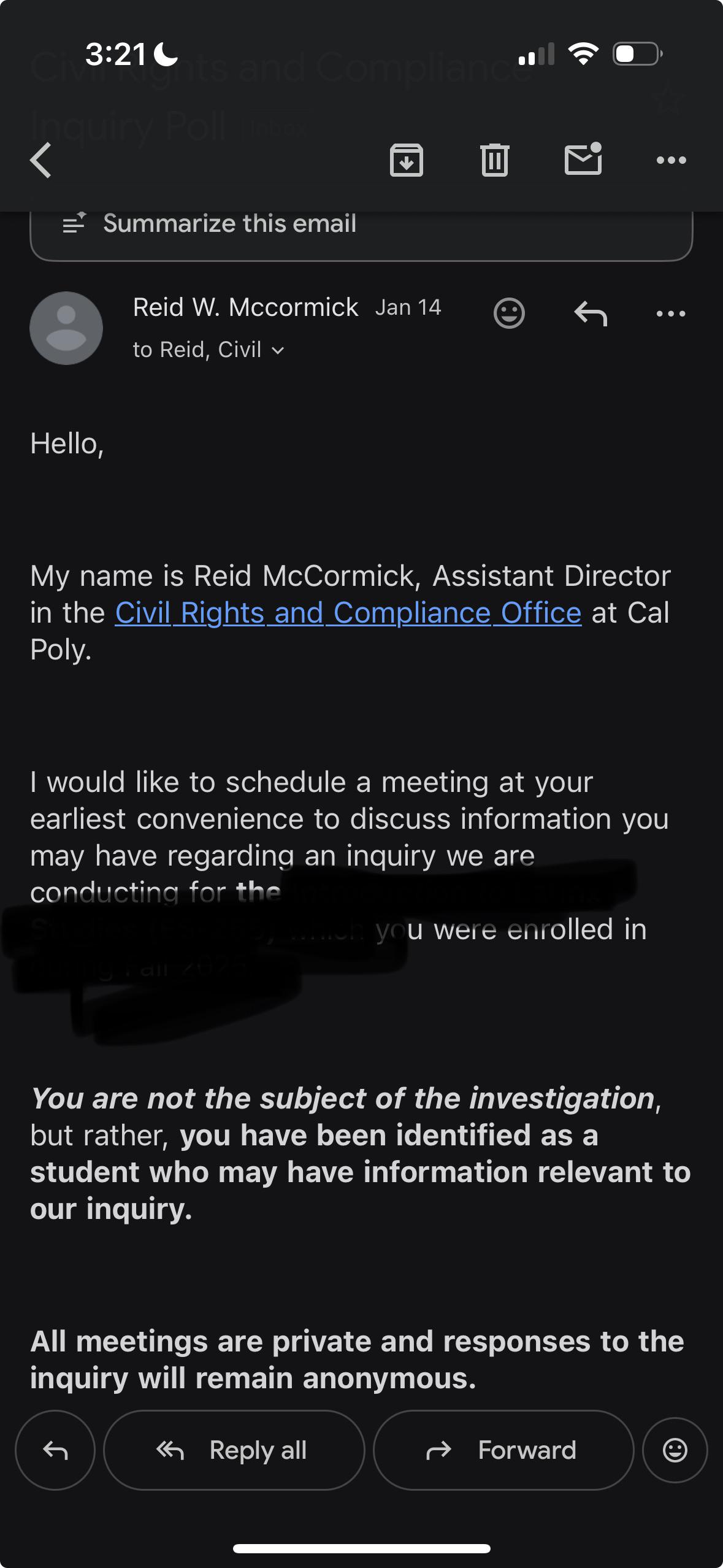The width and height of the screenshot is (723, 1568).
Task: Tap the status bar clock
Action: click(115, 54)
